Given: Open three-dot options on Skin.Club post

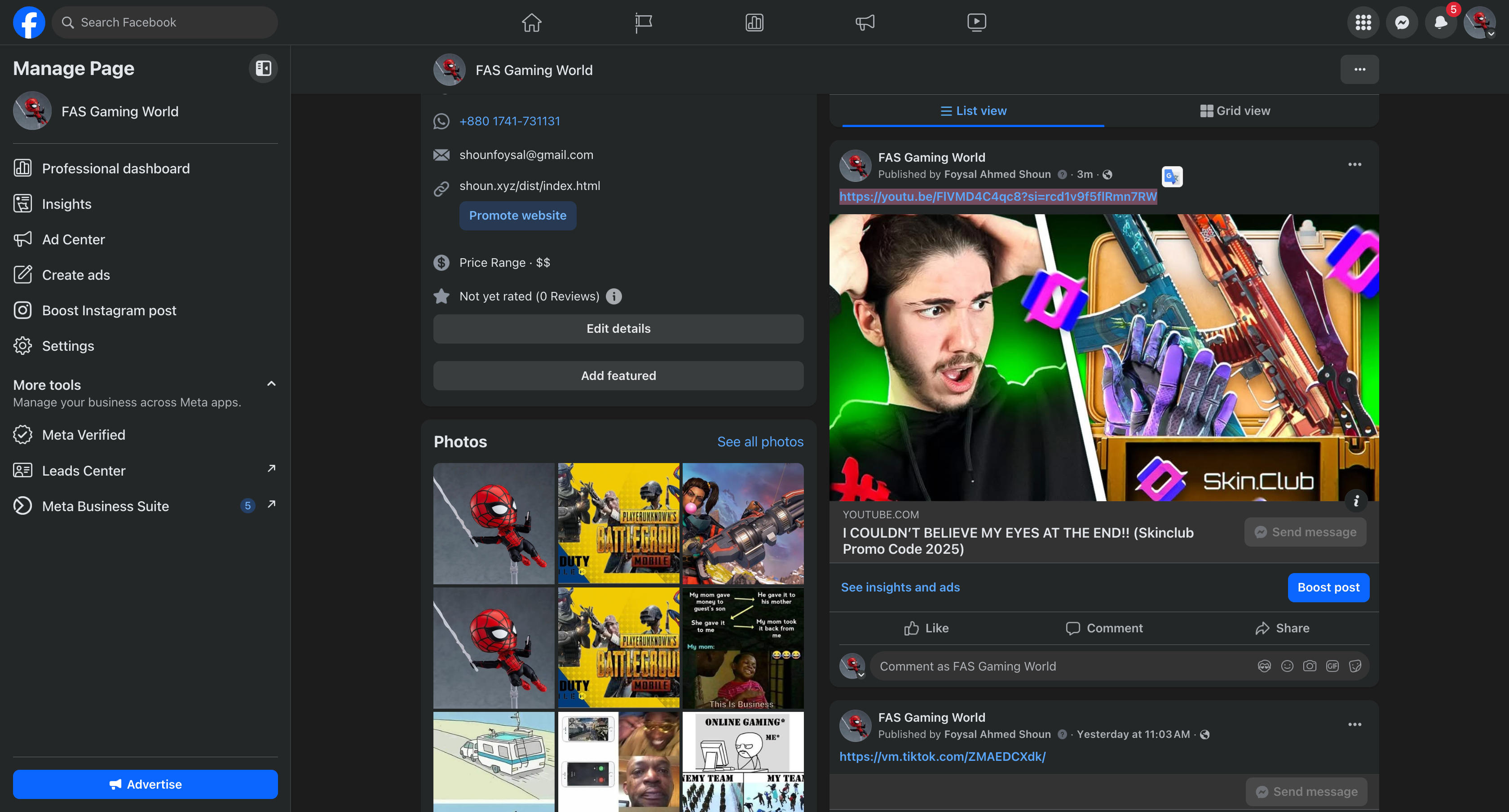Looking at the screenshot, I should click(x=1355, y=165).
